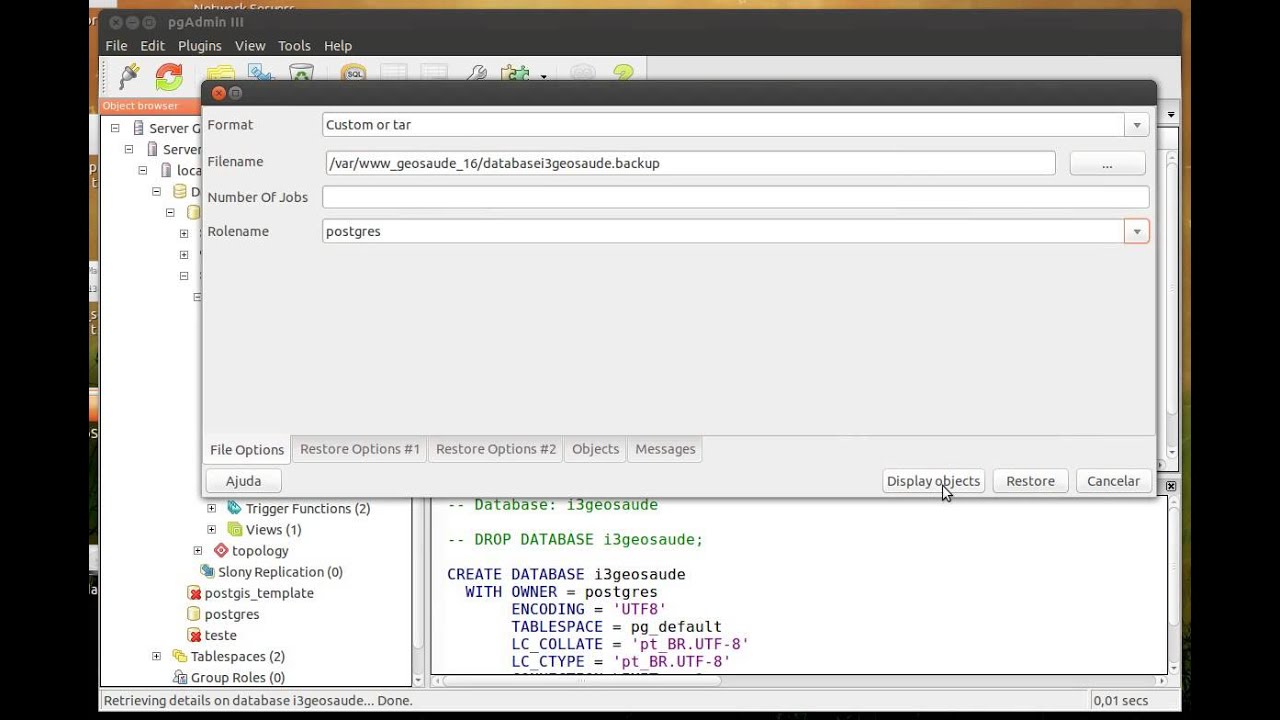Select the topology tree item

coord(260,550)
